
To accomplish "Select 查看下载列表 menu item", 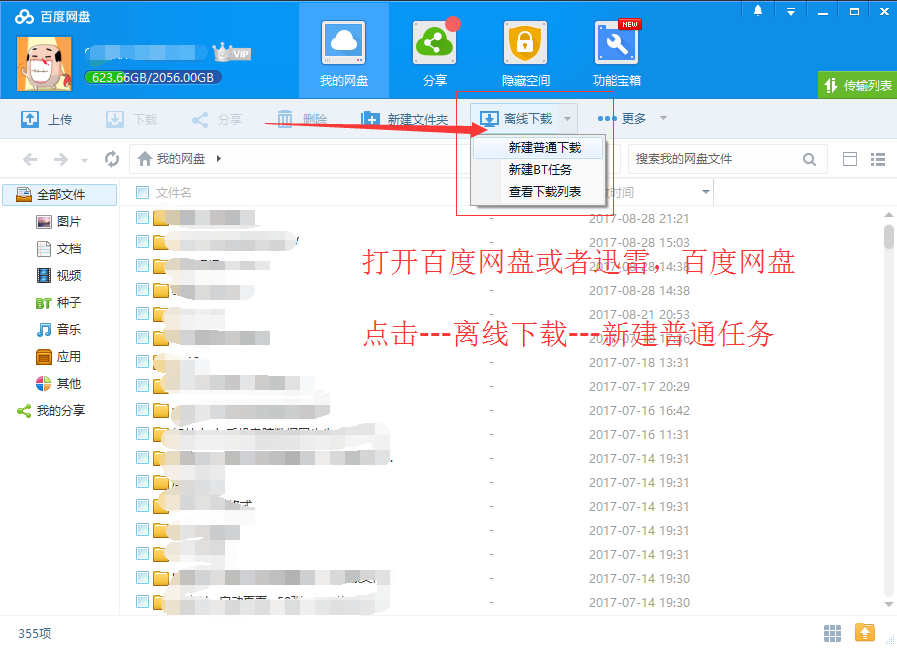I will click(545, 192).
